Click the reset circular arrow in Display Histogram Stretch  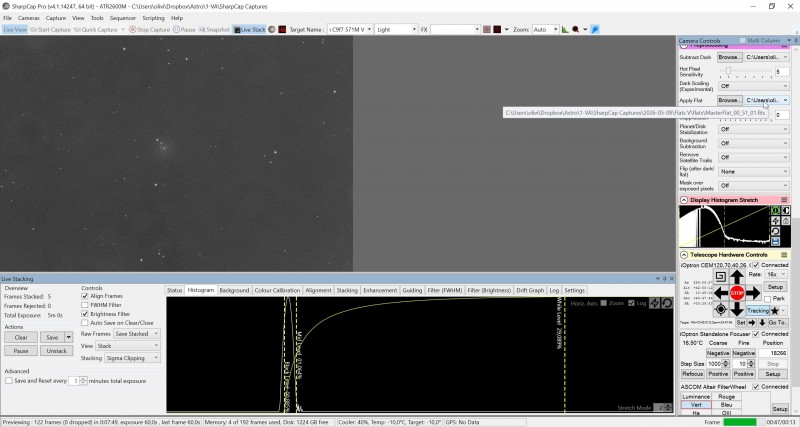click(776, 231)
